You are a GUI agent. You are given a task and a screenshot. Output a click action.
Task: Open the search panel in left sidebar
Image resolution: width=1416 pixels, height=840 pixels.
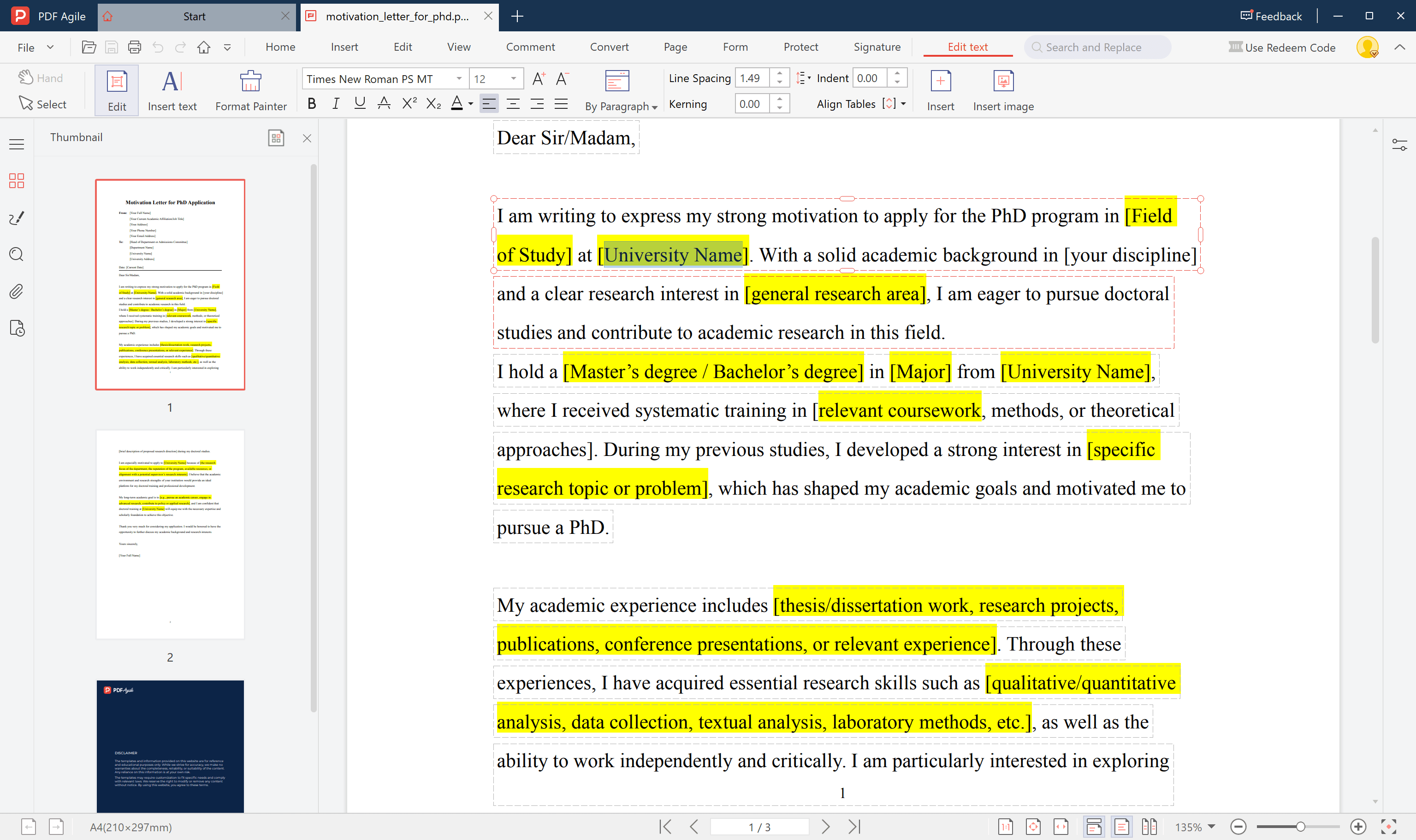click(16, 254)
